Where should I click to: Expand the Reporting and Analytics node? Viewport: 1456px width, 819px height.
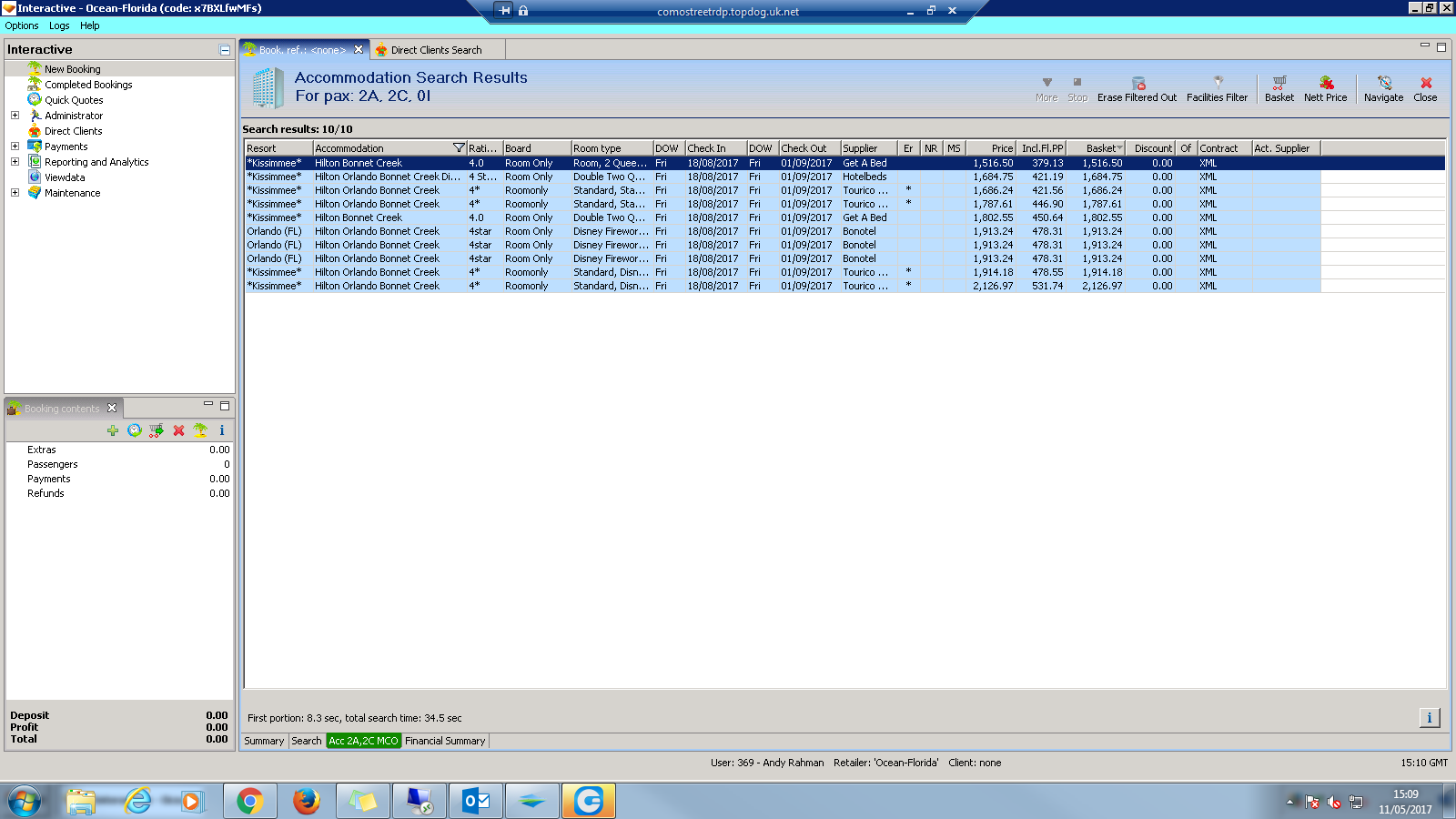(15, 162)
